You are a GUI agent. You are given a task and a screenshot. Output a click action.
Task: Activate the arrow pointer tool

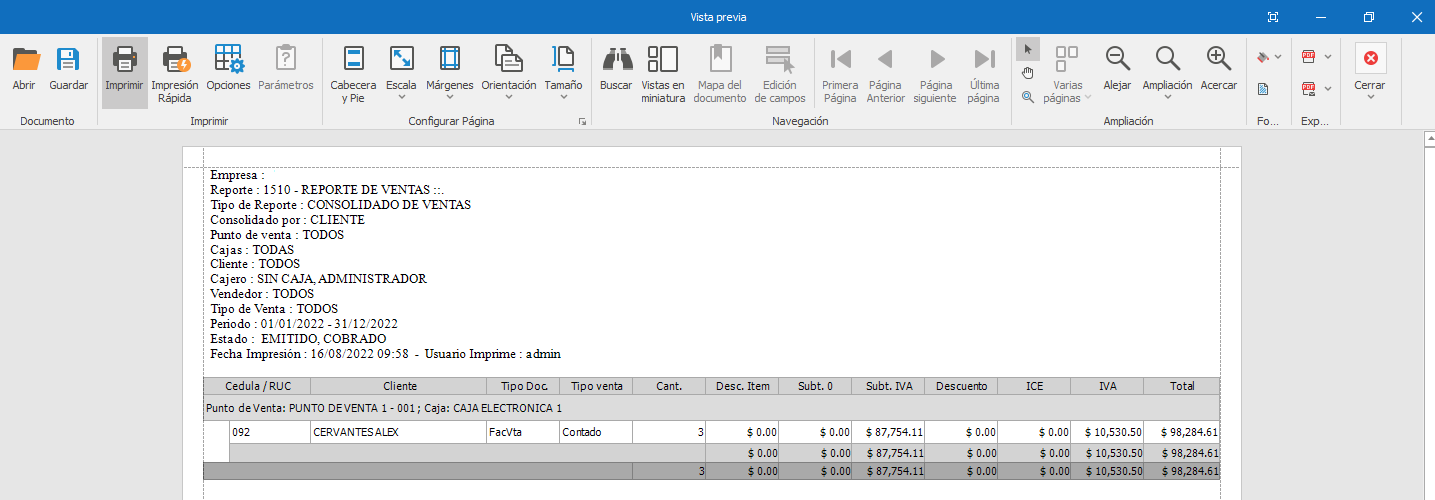pos(1028,50)
